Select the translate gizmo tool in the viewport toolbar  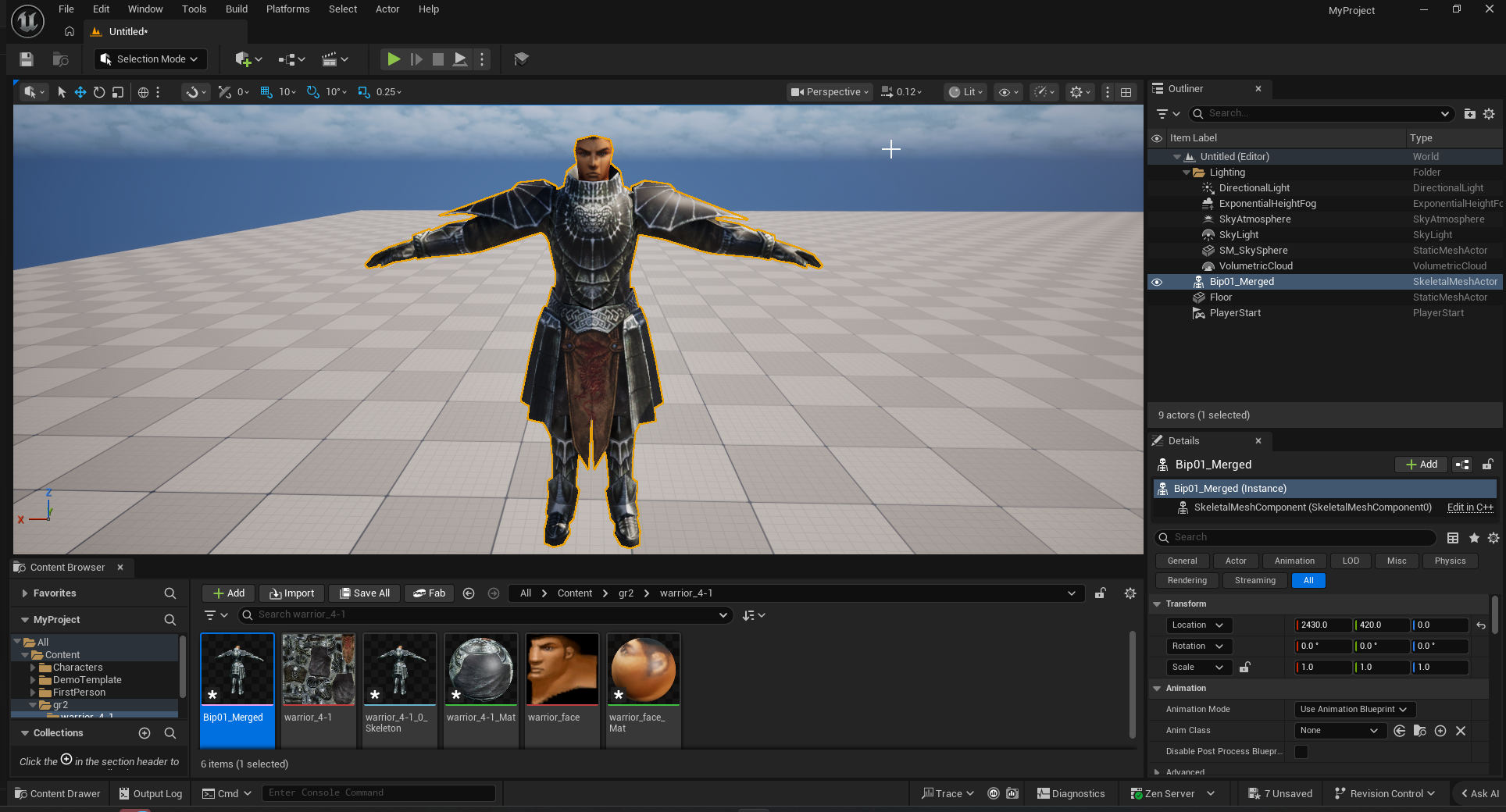[x=80, y=92]
